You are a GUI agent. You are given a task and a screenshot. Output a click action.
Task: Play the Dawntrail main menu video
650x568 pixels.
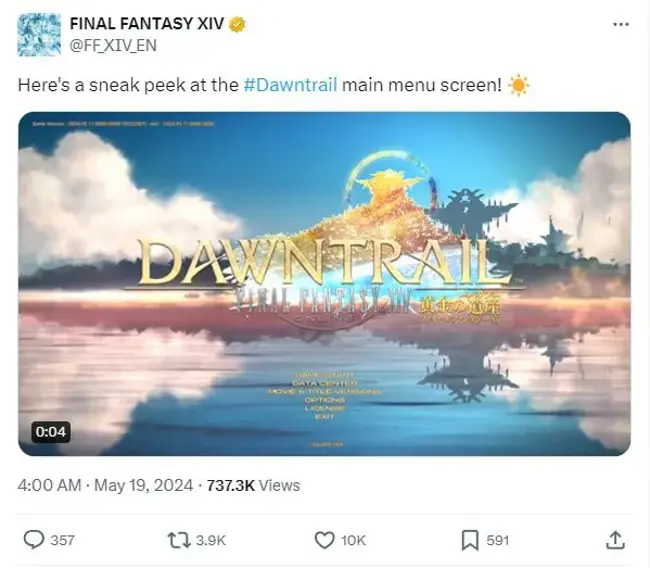click(325, 284)
